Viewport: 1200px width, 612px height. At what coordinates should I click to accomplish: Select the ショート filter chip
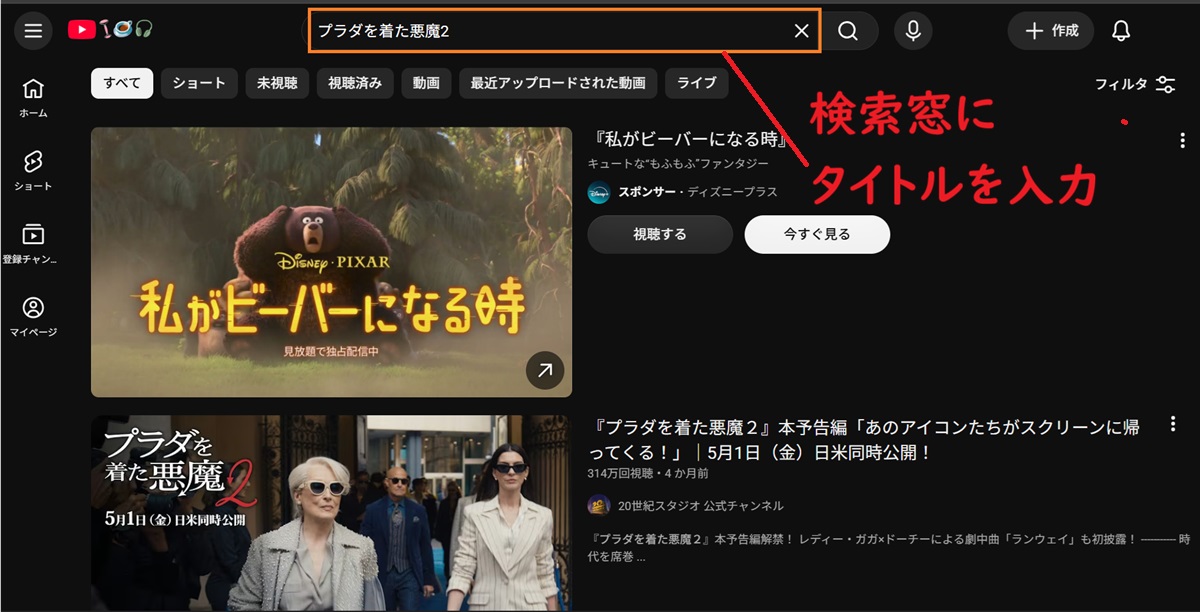click(199, 83)
